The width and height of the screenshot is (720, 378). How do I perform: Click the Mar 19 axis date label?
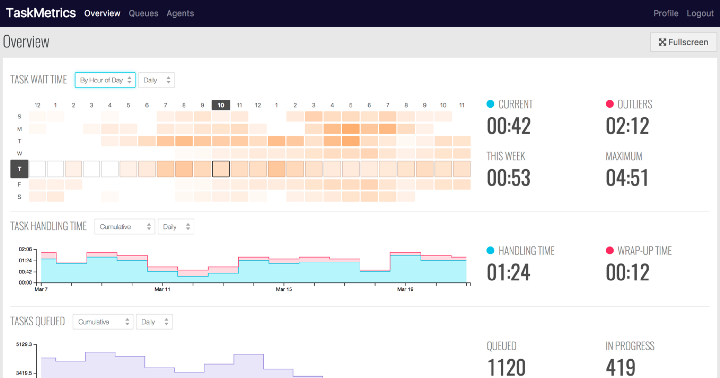pyautogui.click(x=405, y=289)
